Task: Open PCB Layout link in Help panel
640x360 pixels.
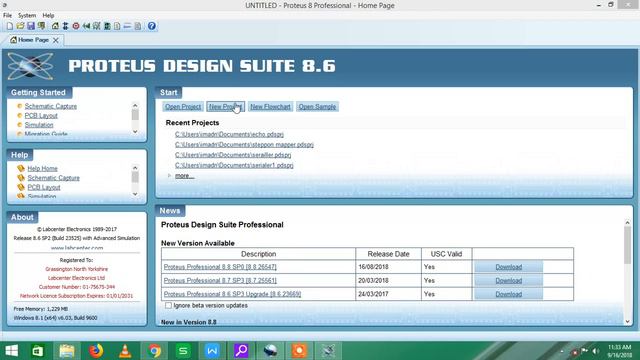Action: point(44,187)
